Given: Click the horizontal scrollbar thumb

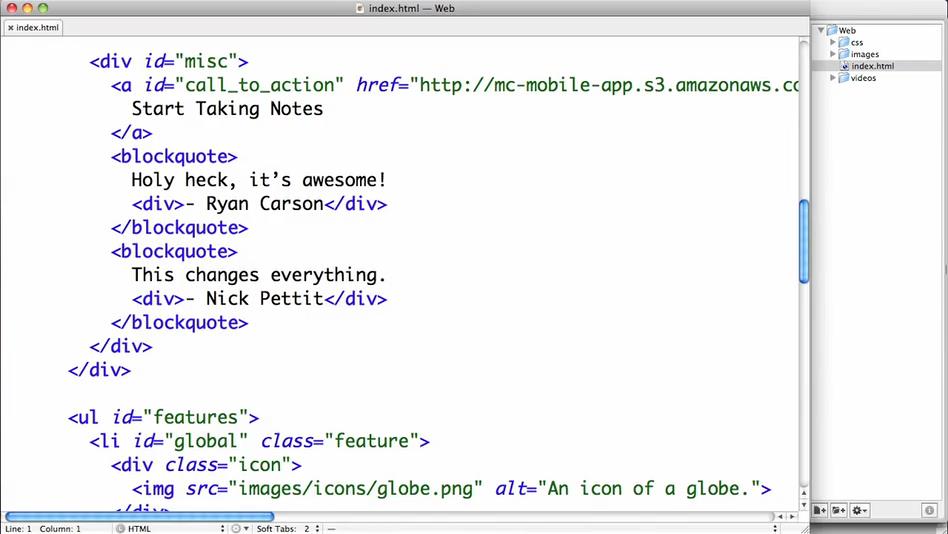Looking at the screenshot, I should click(x=139, y=516).
